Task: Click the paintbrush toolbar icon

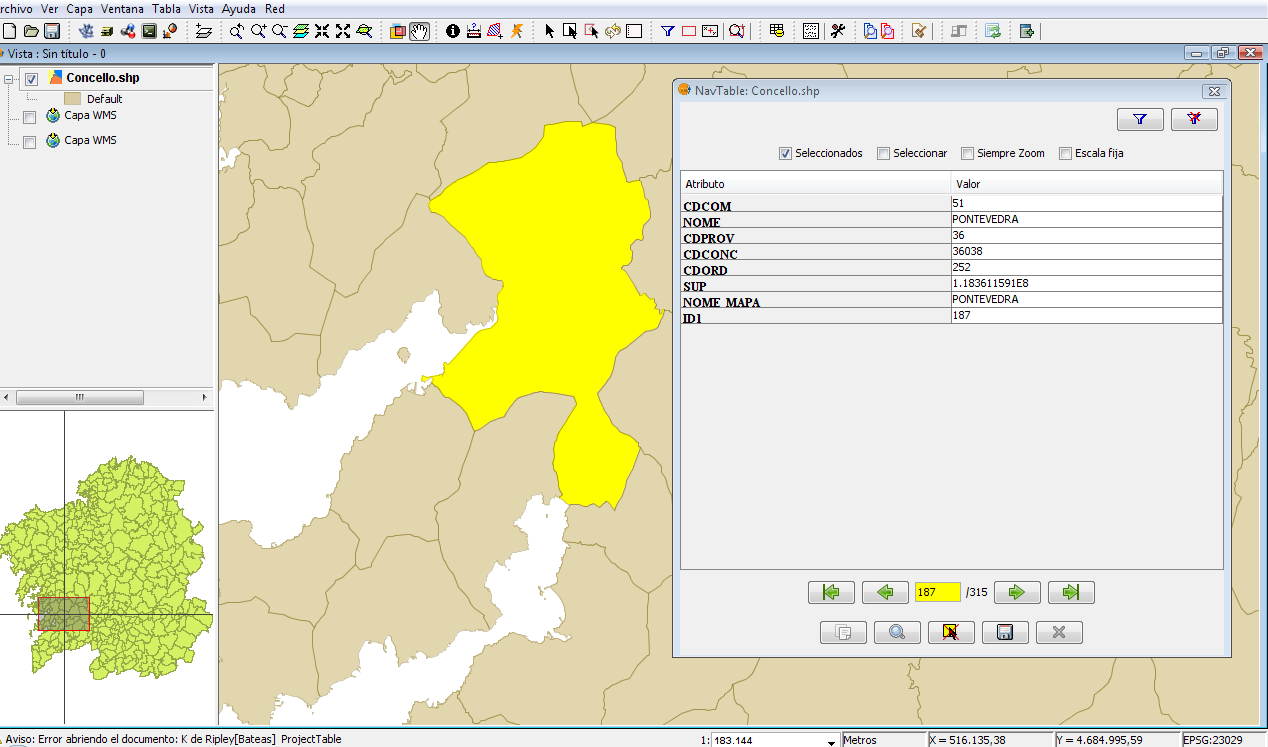Action: [919, 31]
